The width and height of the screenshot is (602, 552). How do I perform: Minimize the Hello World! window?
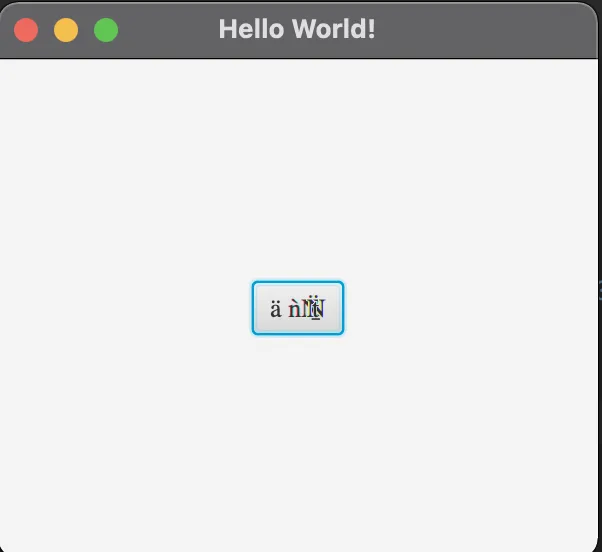coord(66,30)
